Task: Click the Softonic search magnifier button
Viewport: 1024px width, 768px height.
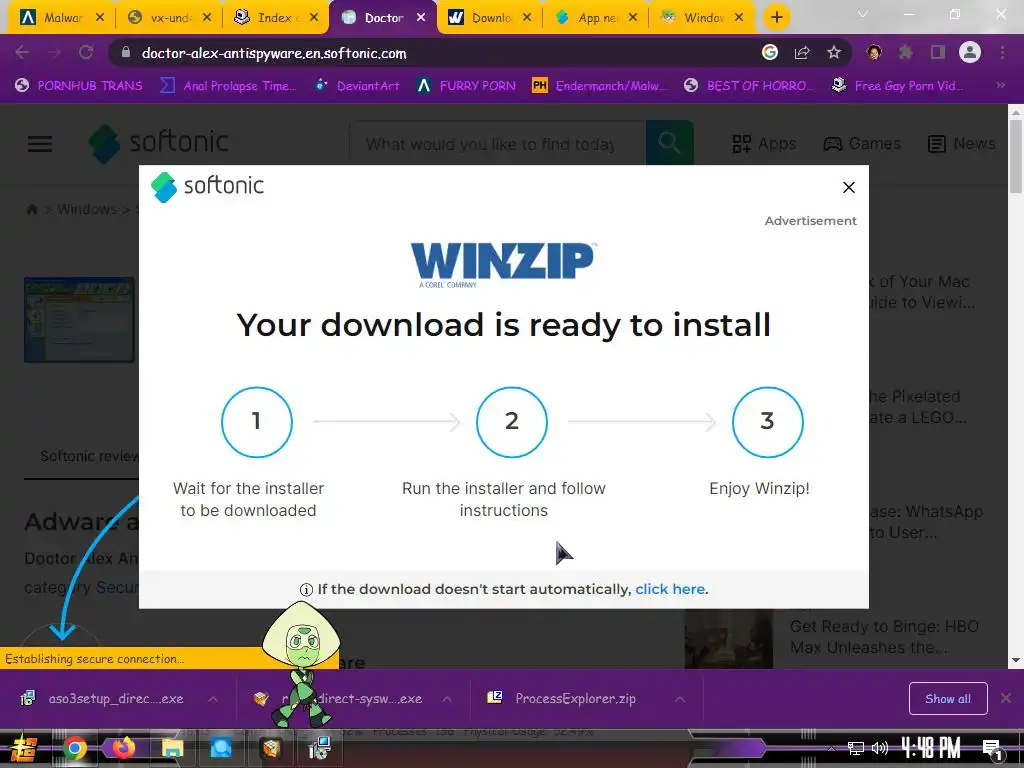Action: (669, 143)
